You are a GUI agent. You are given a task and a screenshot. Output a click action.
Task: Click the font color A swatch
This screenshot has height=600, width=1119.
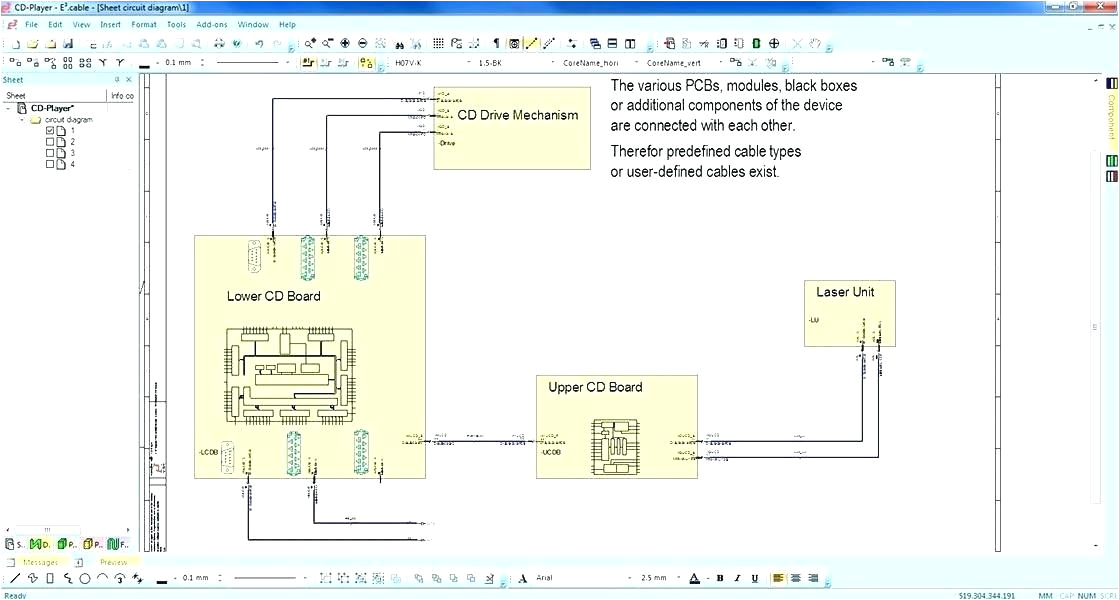[x=695, y=578]
